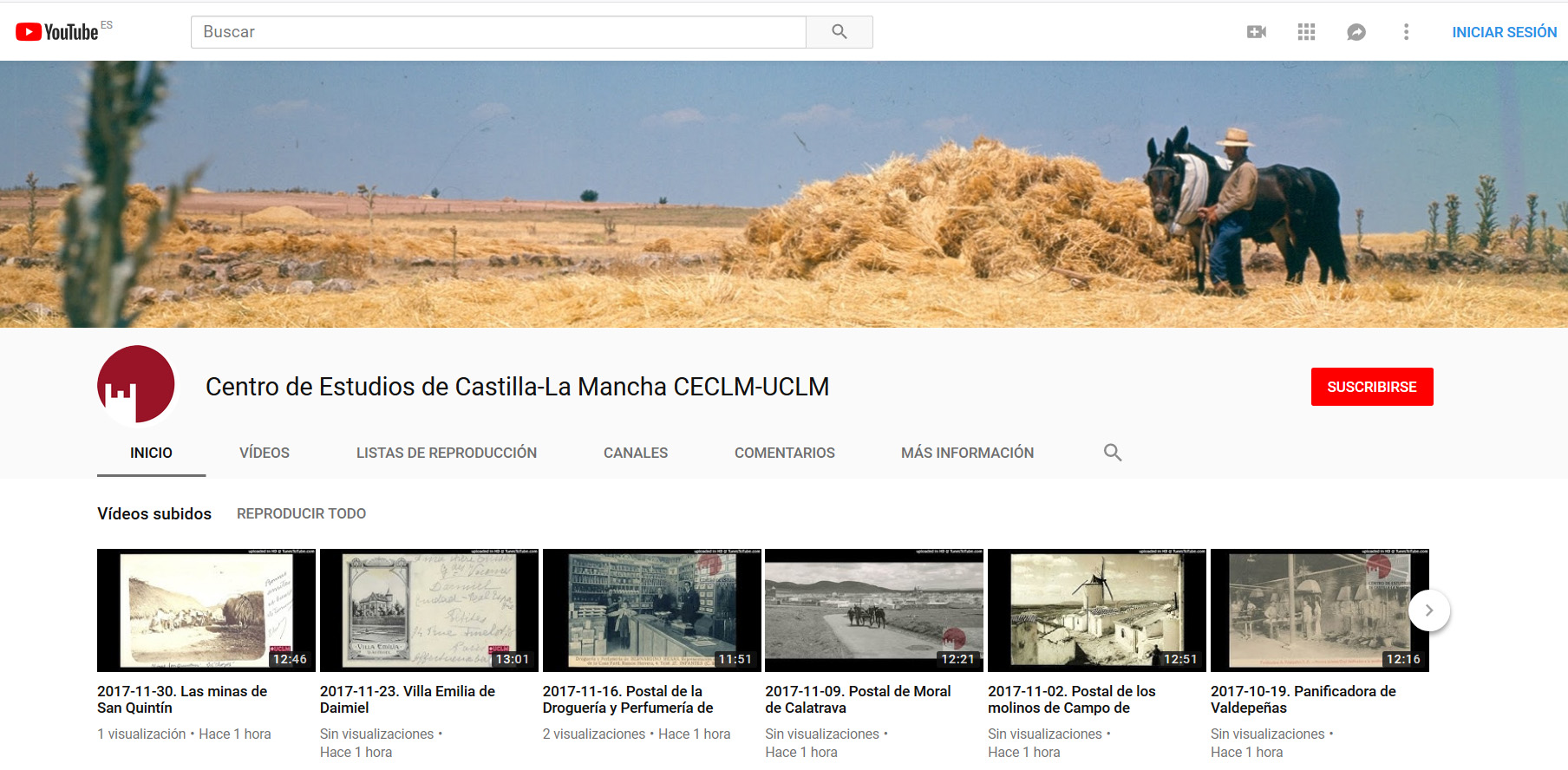Click the channel avatar logo
The width and height of the screenshot is (1568, 770).
pyautogui.click(x=136, y=384)
